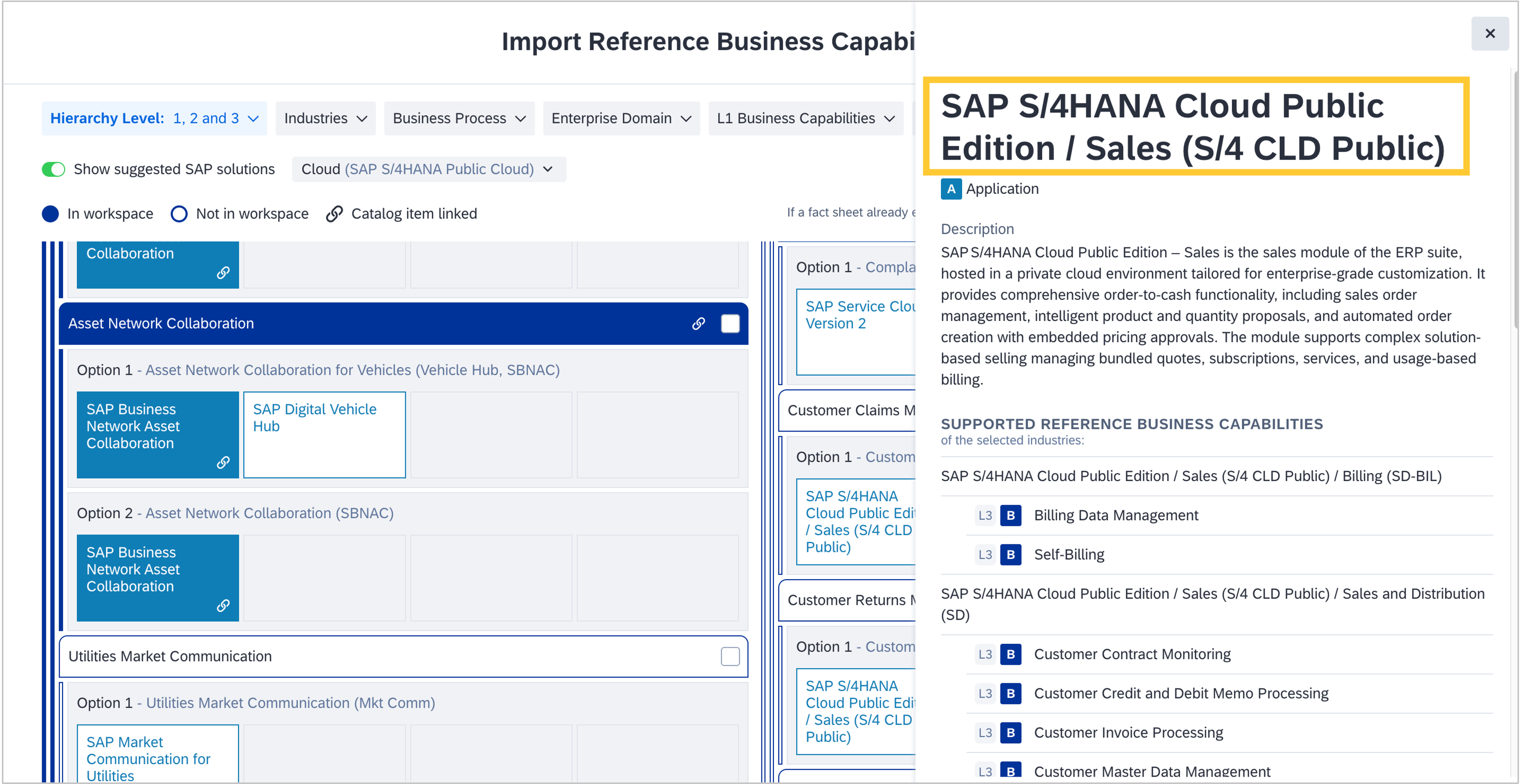This screenshot has width=1520, height=784.
Task: Click B icon beside Customer Contract Monitoring
Action: tap(1010, 654)
